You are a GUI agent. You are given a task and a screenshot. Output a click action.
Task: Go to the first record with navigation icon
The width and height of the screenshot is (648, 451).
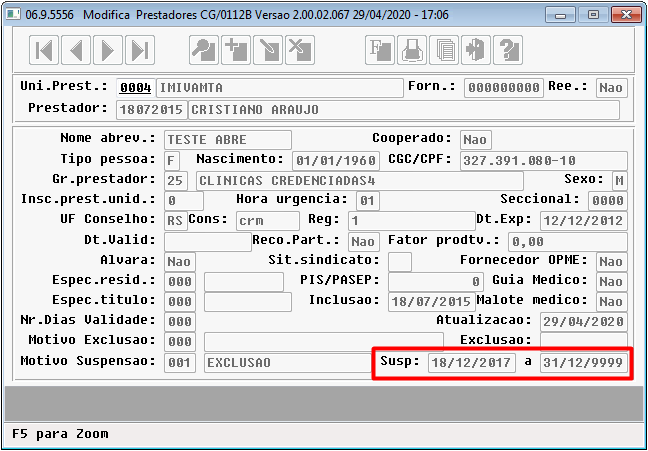coord(44,50)
